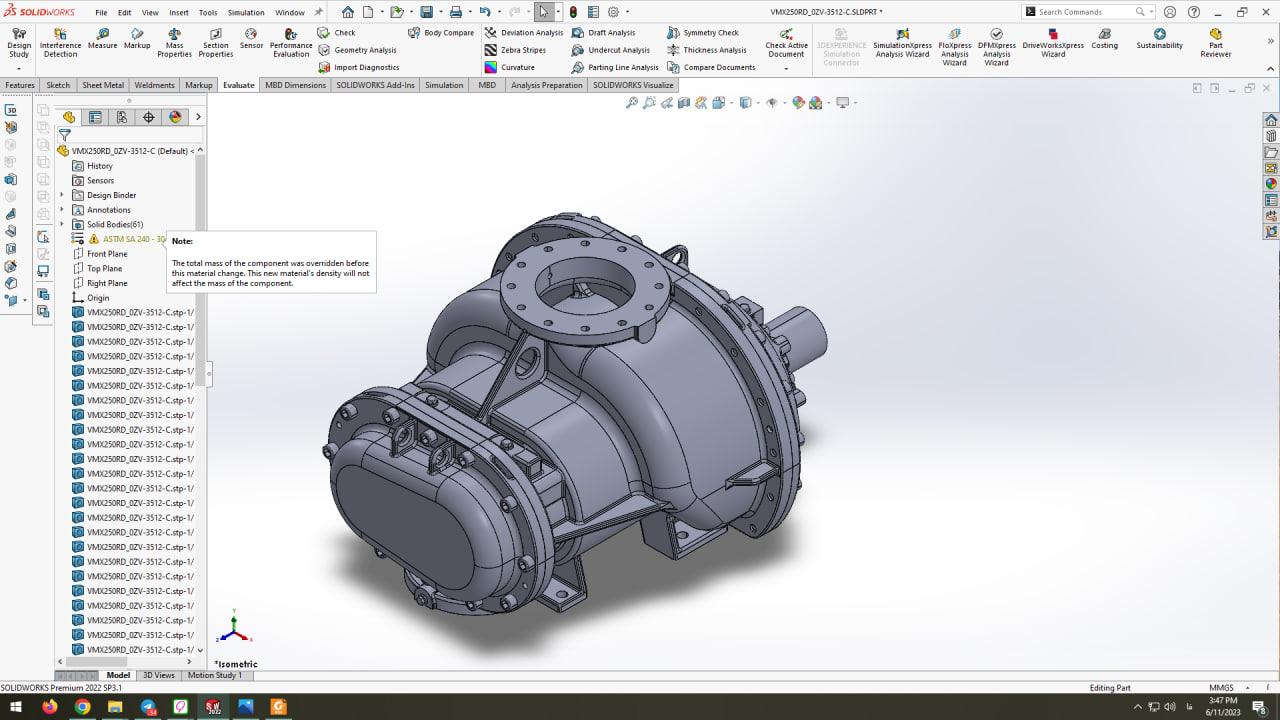Click Check Active Document
Image resolution: width=1280 pixels, height=720 pixels.
786,43
